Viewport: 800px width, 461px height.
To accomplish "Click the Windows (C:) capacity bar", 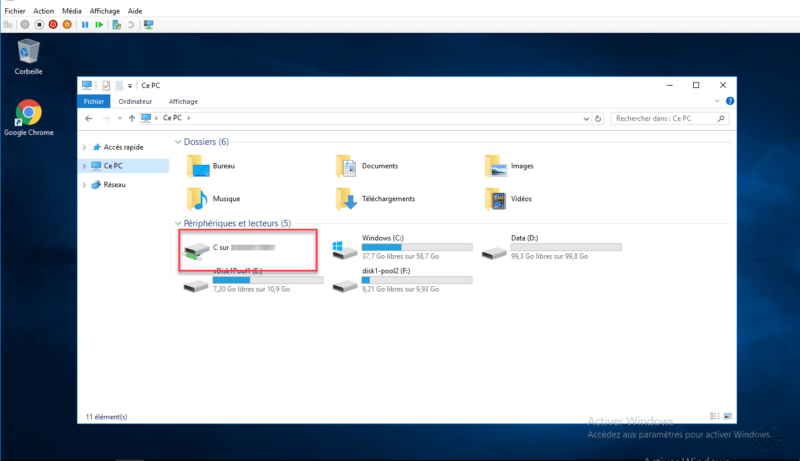I will (417, 247).
